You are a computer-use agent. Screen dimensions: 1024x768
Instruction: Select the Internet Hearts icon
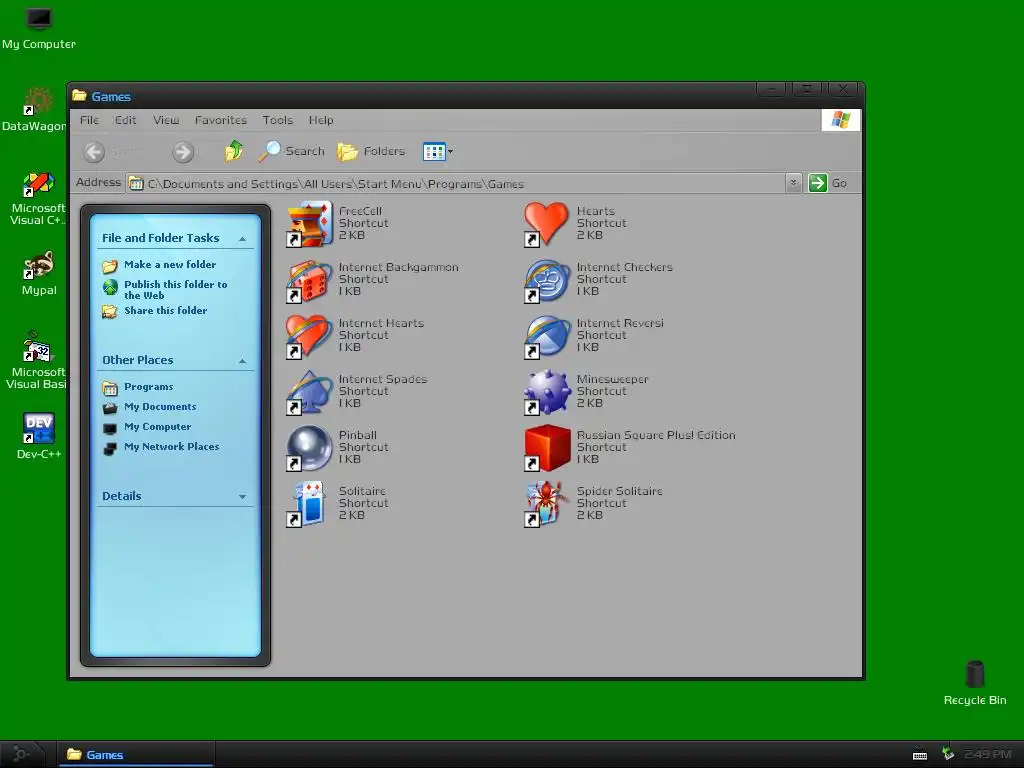pos(310,336)
